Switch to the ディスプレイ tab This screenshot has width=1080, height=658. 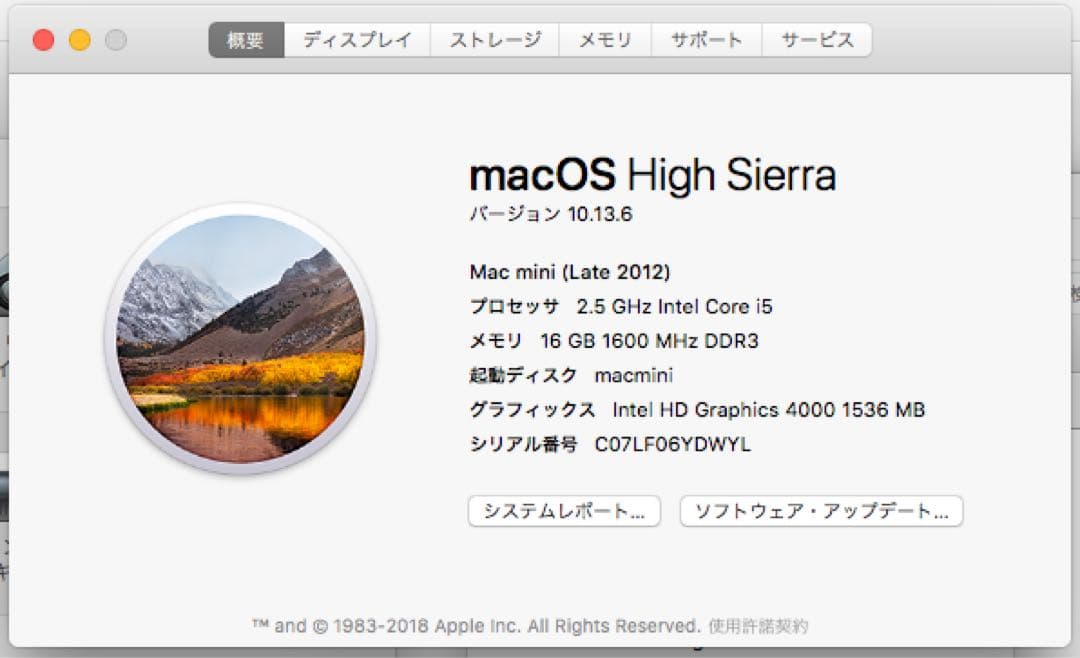(357, 39)
